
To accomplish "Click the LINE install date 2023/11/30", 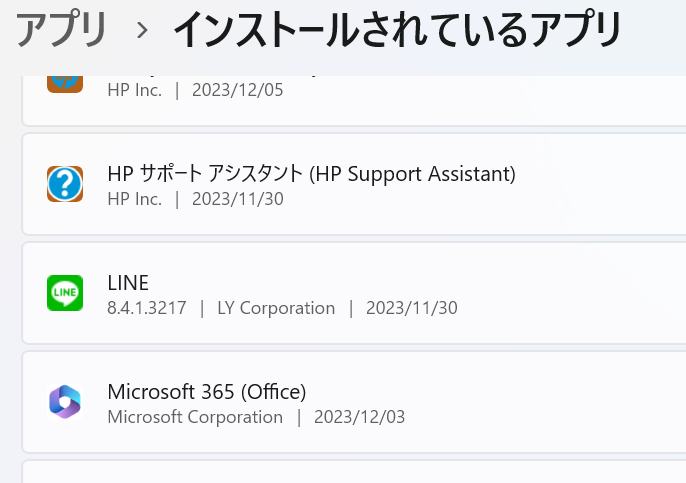I will click(x=412, y=308).
